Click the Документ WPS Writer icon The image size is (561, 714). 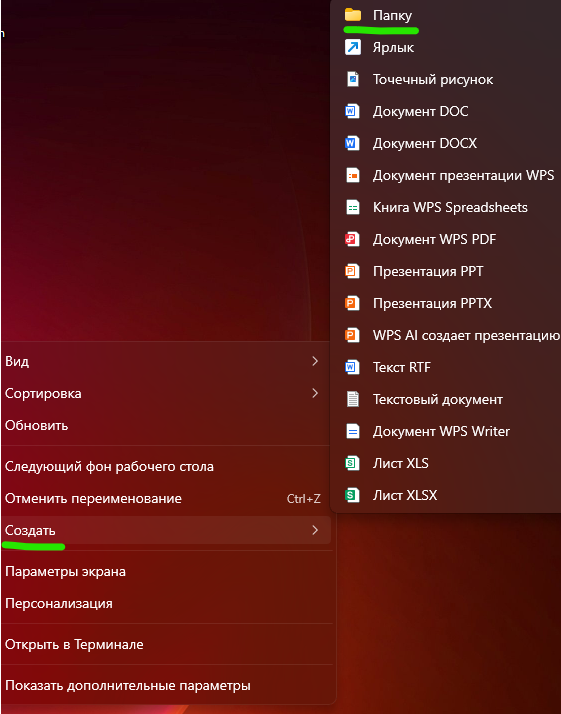(352, 431)
